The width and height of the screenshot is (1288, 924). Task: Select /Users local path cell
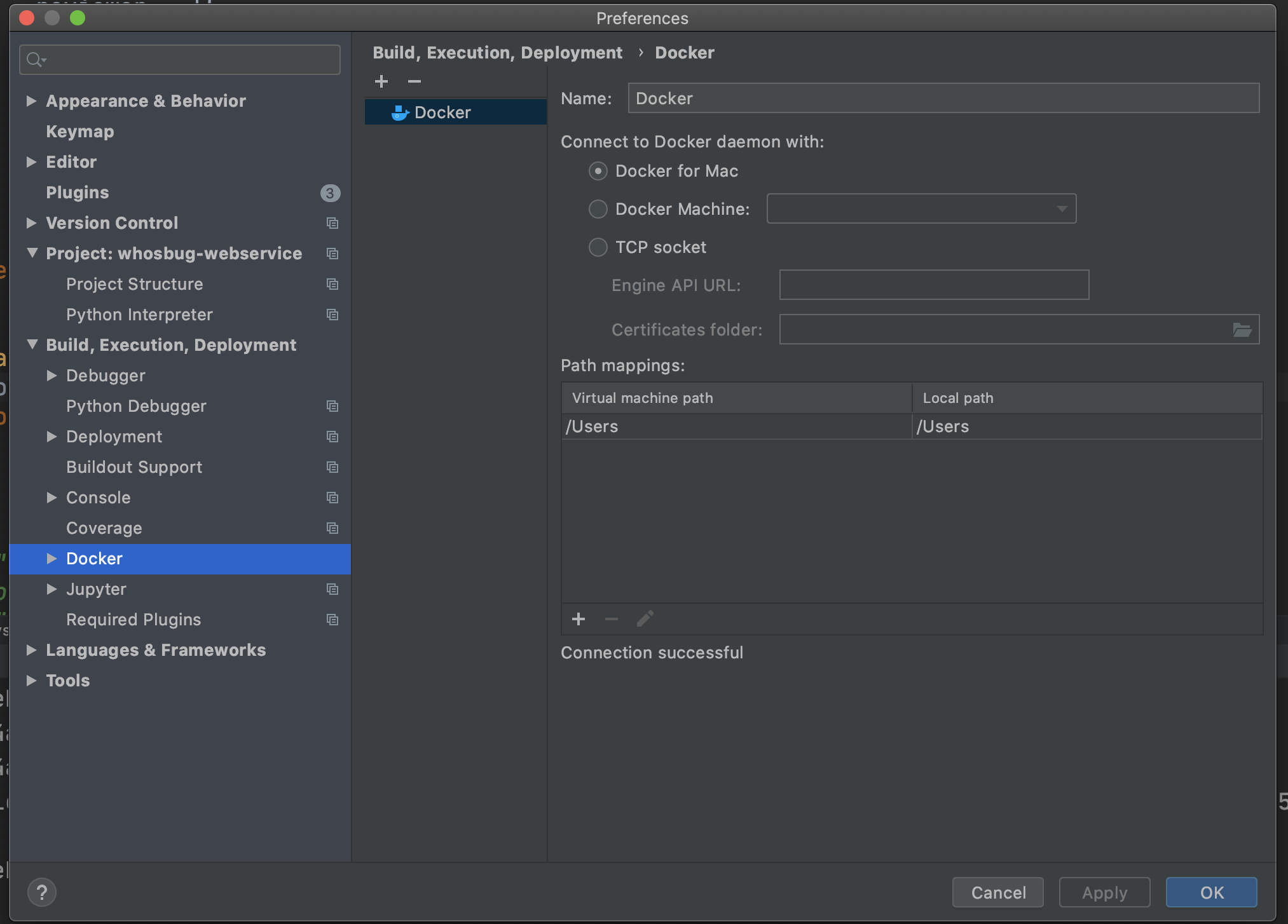pyautogui.click(x=1087, y=426)
